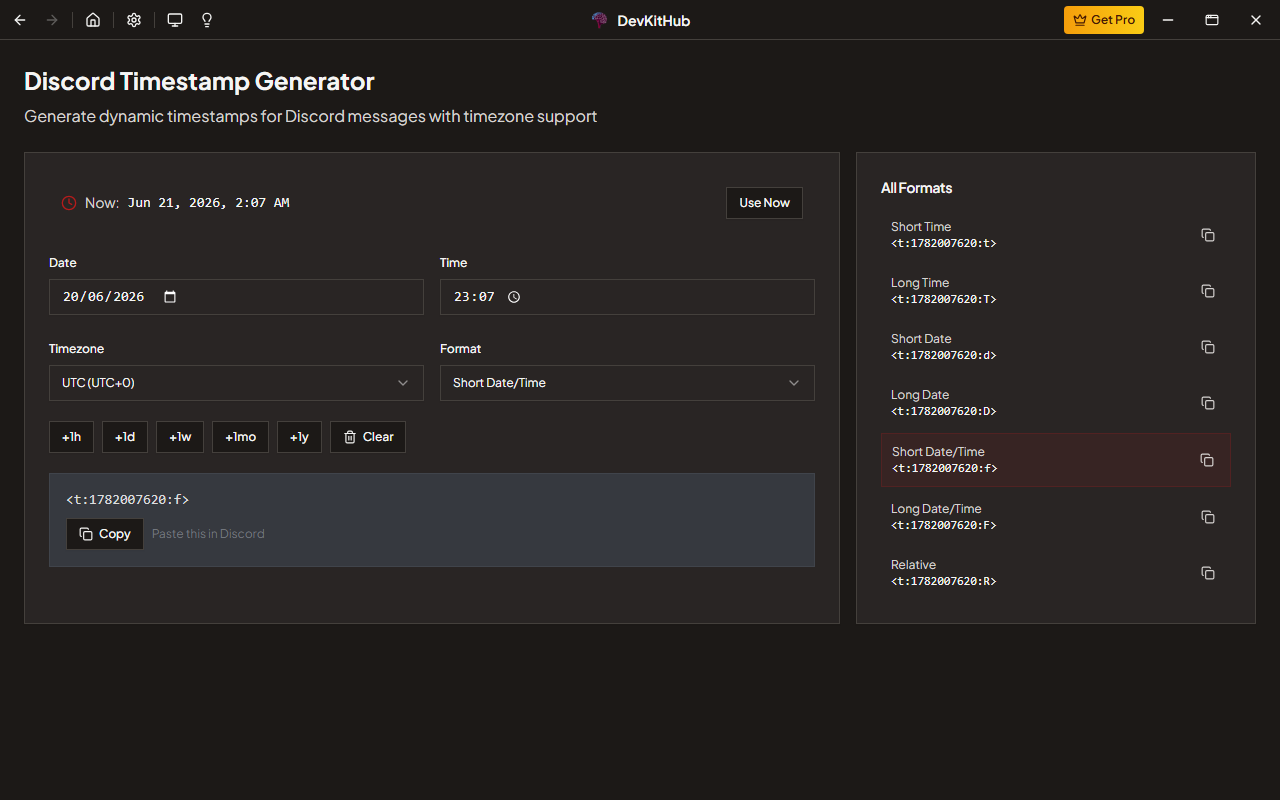Viewport: 1280px width, 800px height.
Task: Click the monitor display icon
Action: (175, 20)
